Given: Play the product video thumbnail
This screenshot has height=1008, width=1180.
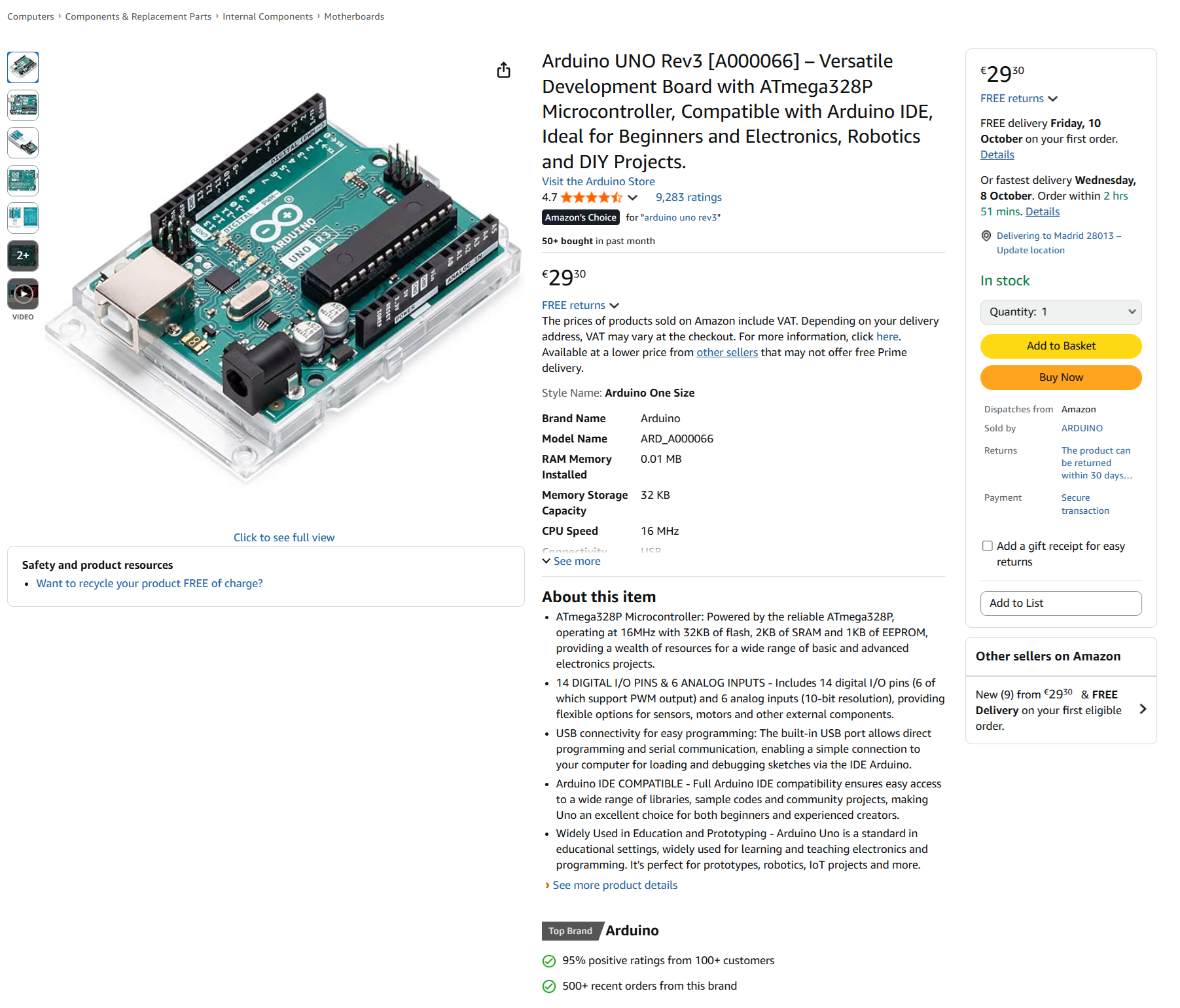Looking at the screenshot, I should [x=23, y=294].
